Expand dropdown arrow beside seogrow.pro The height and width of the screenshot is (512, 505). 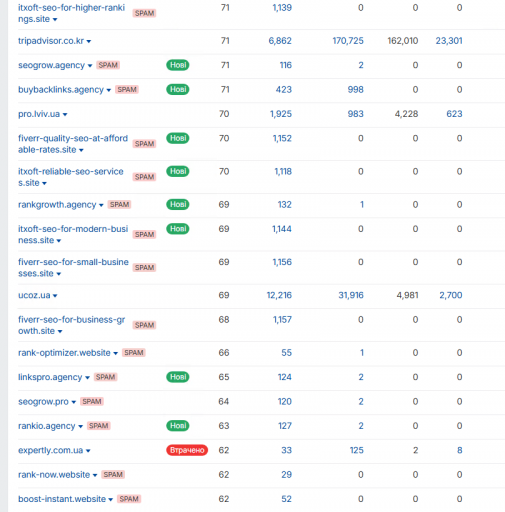[74, 402]
